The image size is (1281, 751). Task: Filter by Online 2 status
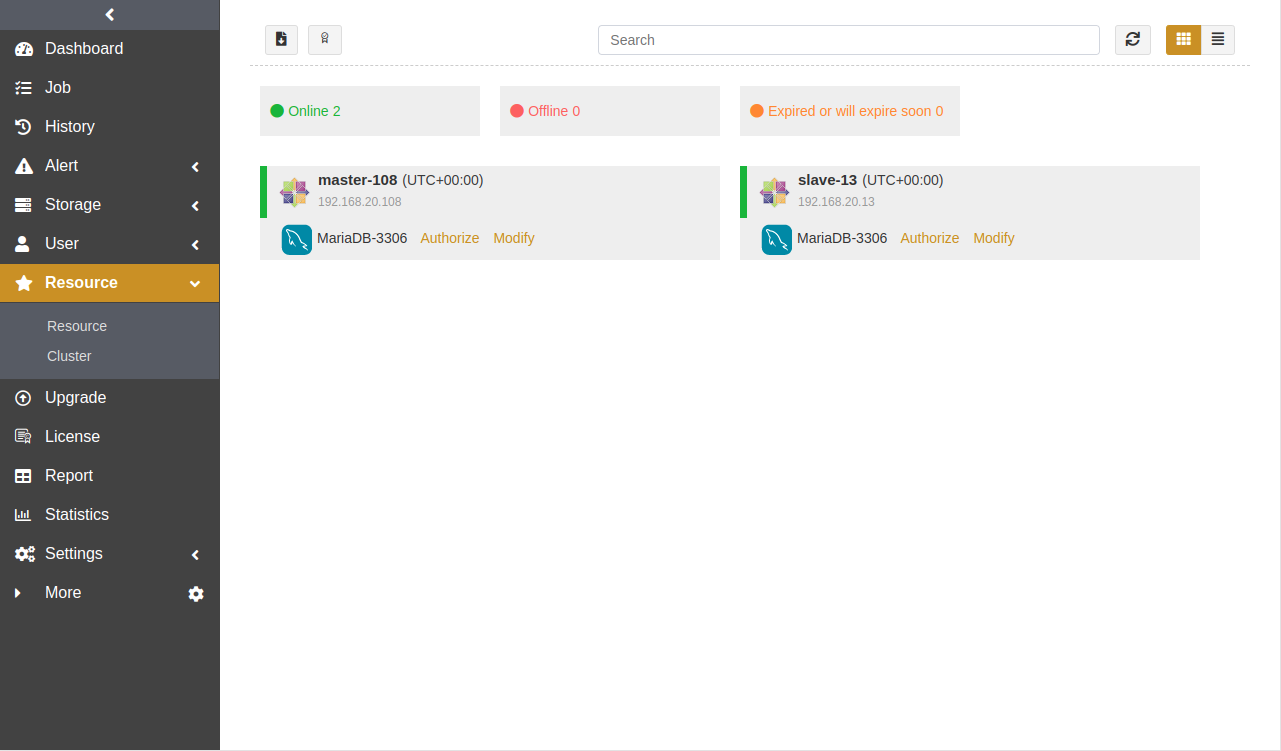pyautogui.click(x=370, y=111)
